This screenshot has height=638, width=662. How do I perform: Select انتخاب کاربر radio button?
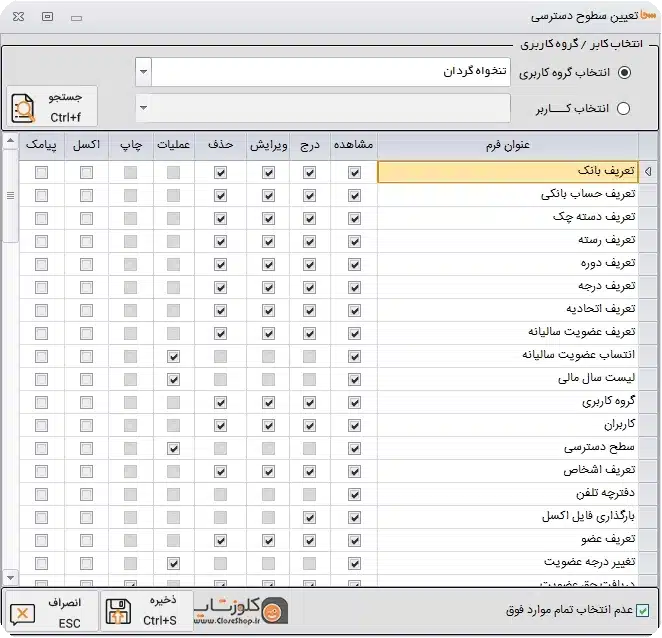click(x=623, y=109)
